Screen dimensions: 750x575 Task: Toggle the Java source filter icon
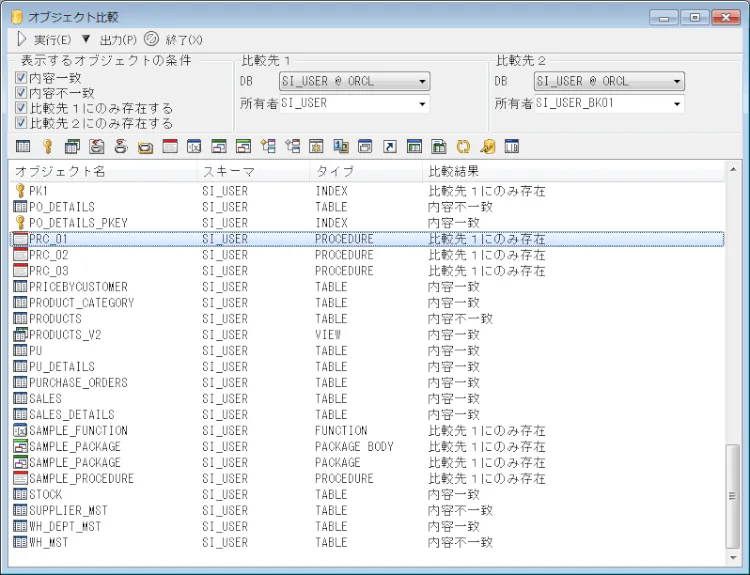point(97,146)
